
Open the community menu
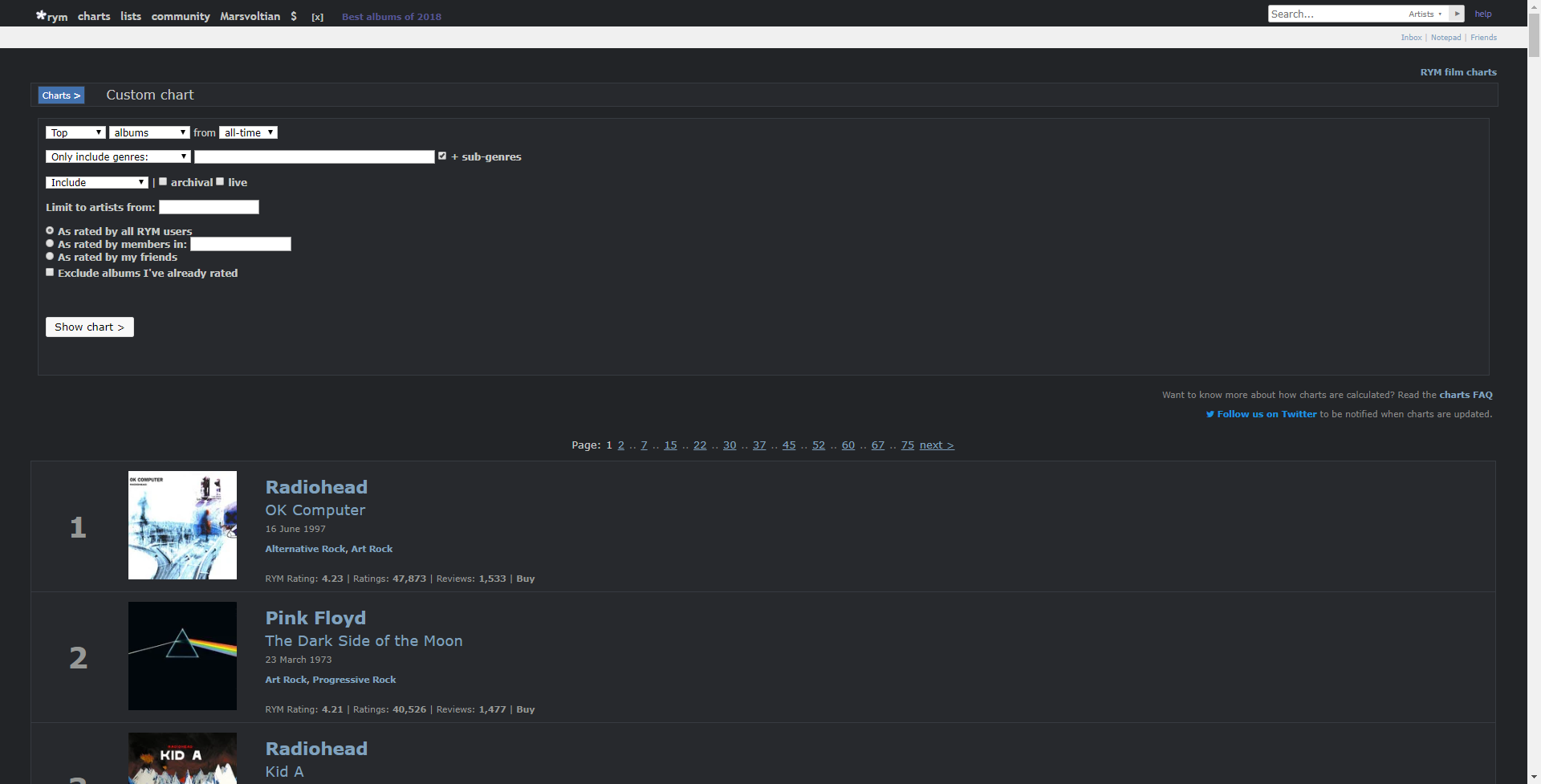tap(181, 16)
